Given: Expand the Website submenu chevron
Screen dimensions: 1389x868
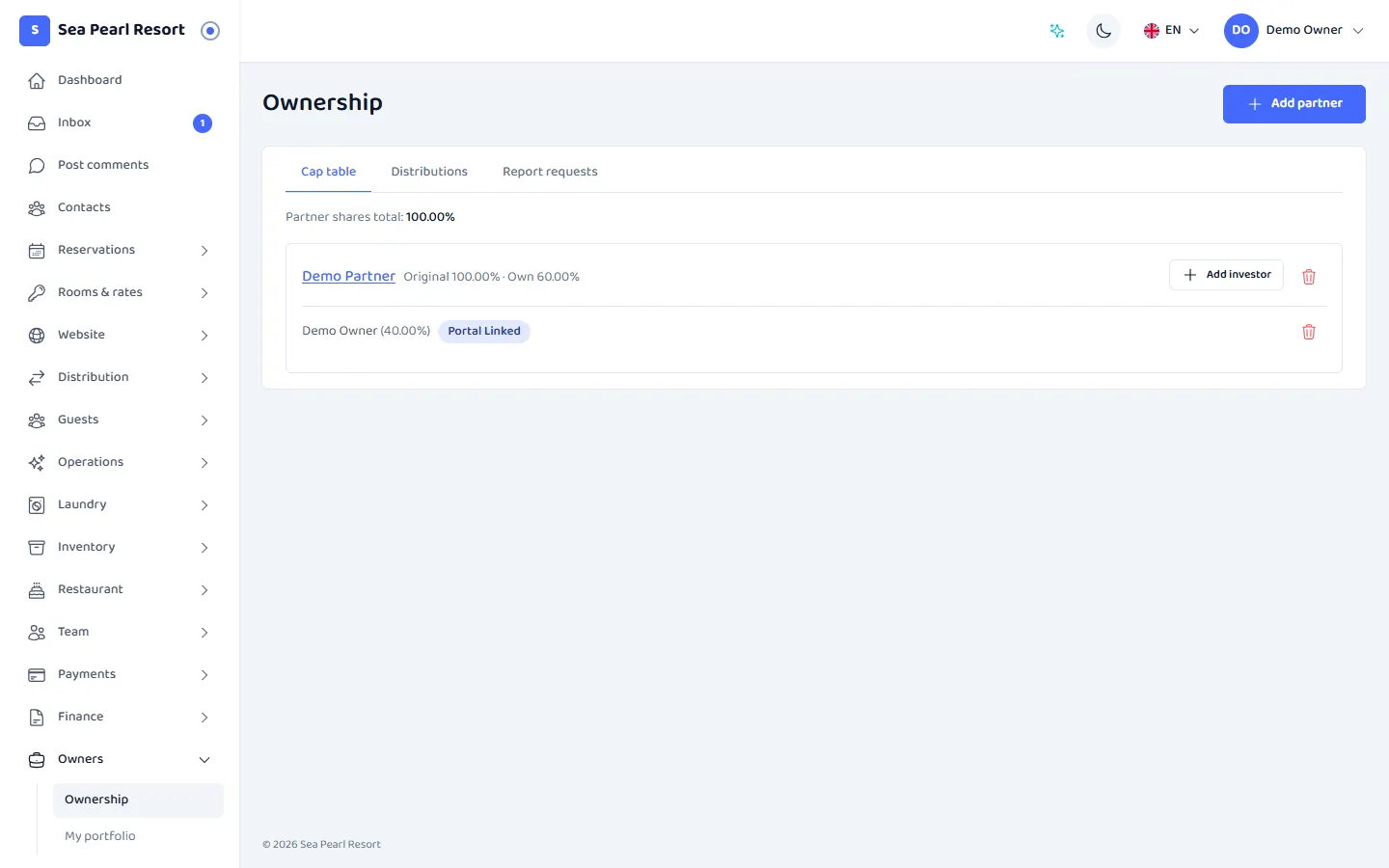Looking at the screenshot, I should pyautogui.click(x=204, y=336).
